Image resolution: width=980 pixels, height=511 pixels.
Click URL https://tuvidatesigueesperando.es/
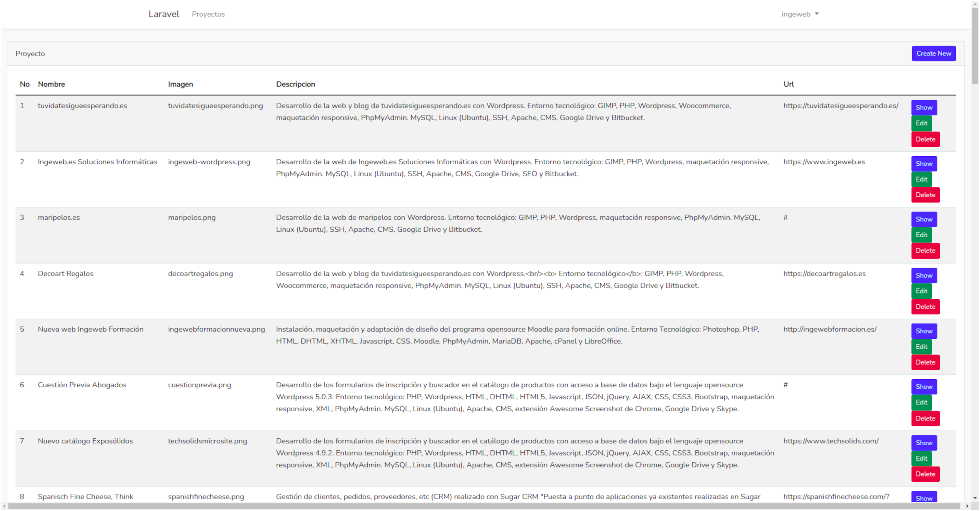pos(841,106)
